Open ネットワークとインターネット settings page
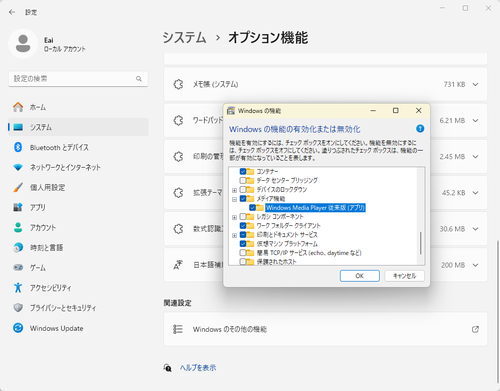 pos(78,167)
